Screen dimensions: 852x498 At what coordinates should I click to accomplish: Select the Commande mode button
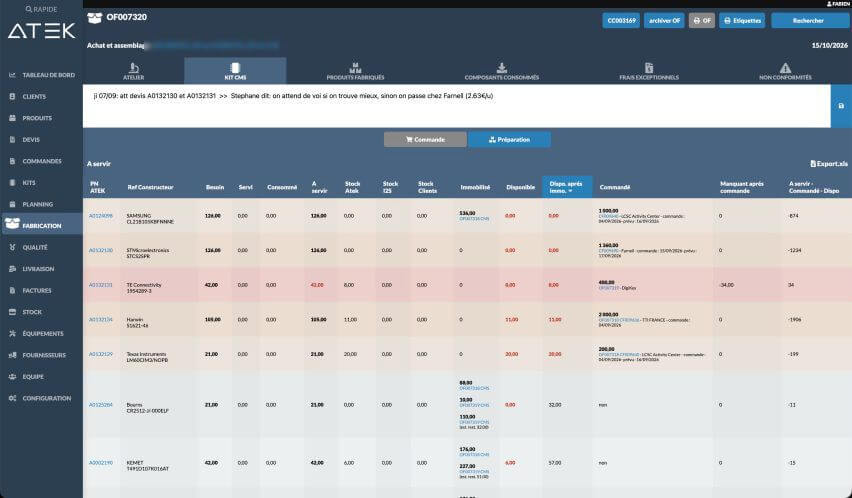[425, 140]
